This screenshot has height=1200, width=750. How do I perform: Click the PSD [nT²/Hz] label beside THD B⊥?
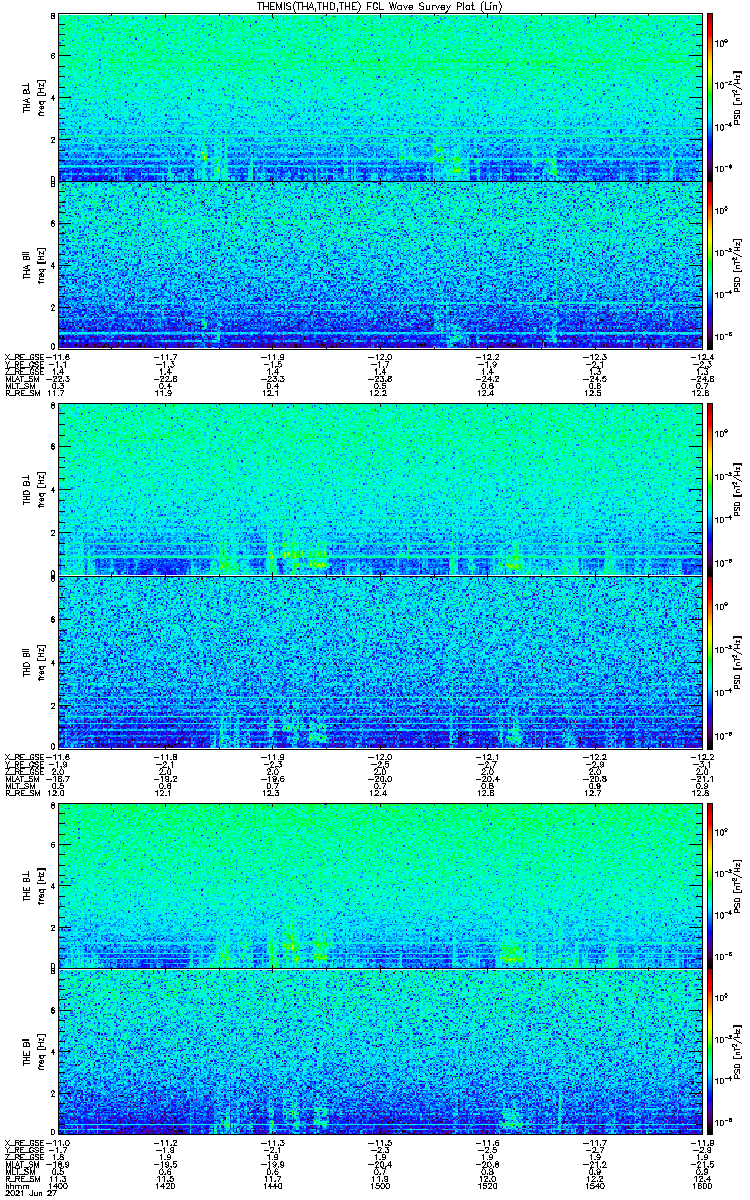(x=737, y=491)
